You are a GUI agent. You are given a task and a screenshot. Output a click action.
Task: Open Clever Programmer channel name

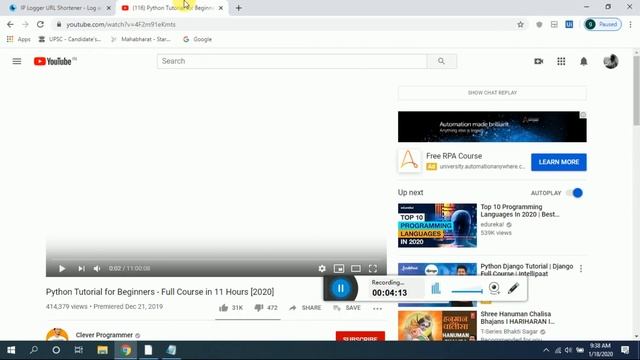(104, 335)
